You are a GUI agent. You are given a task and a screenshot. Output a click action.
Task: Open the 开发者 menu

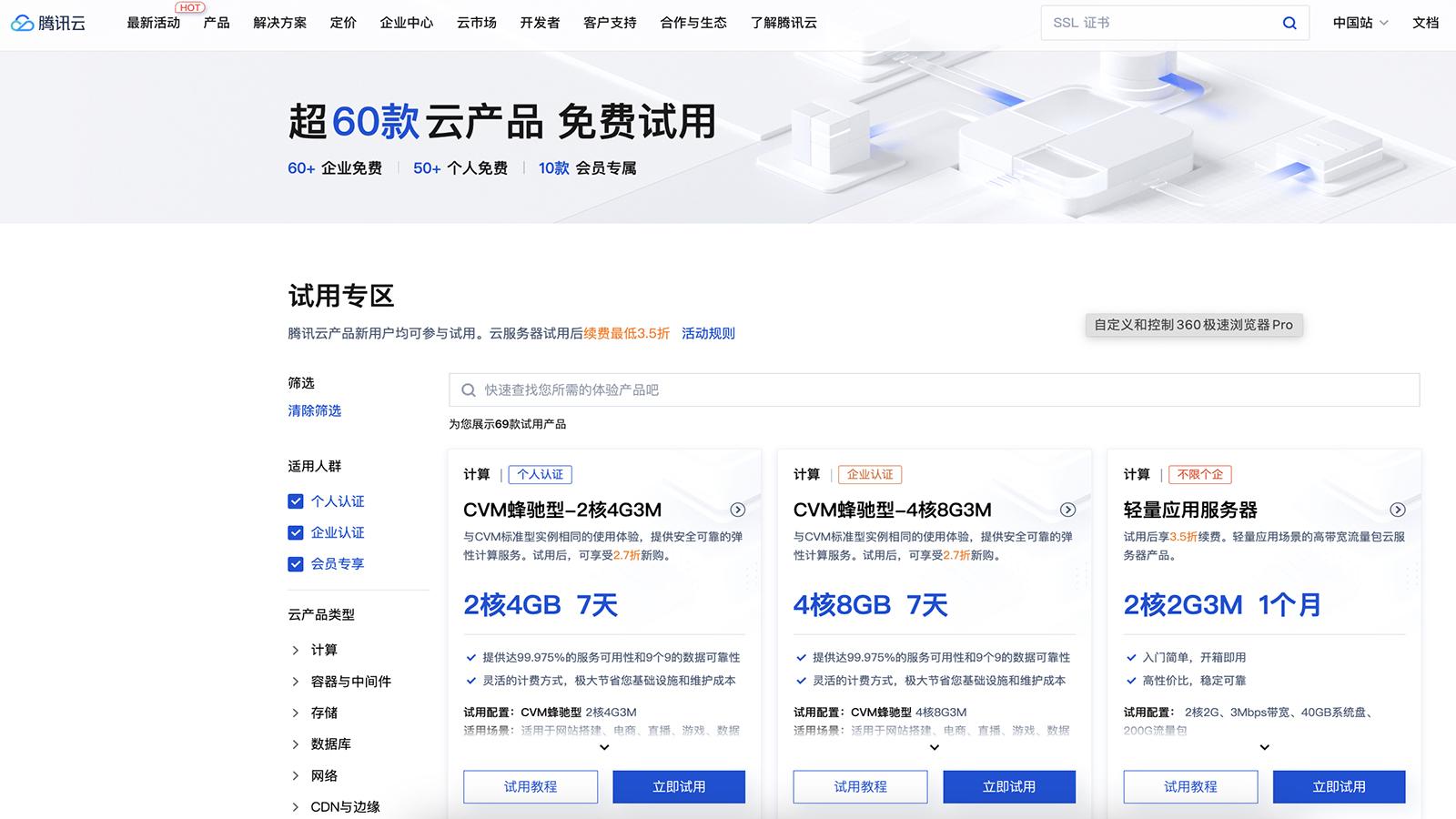click(540, 23)
